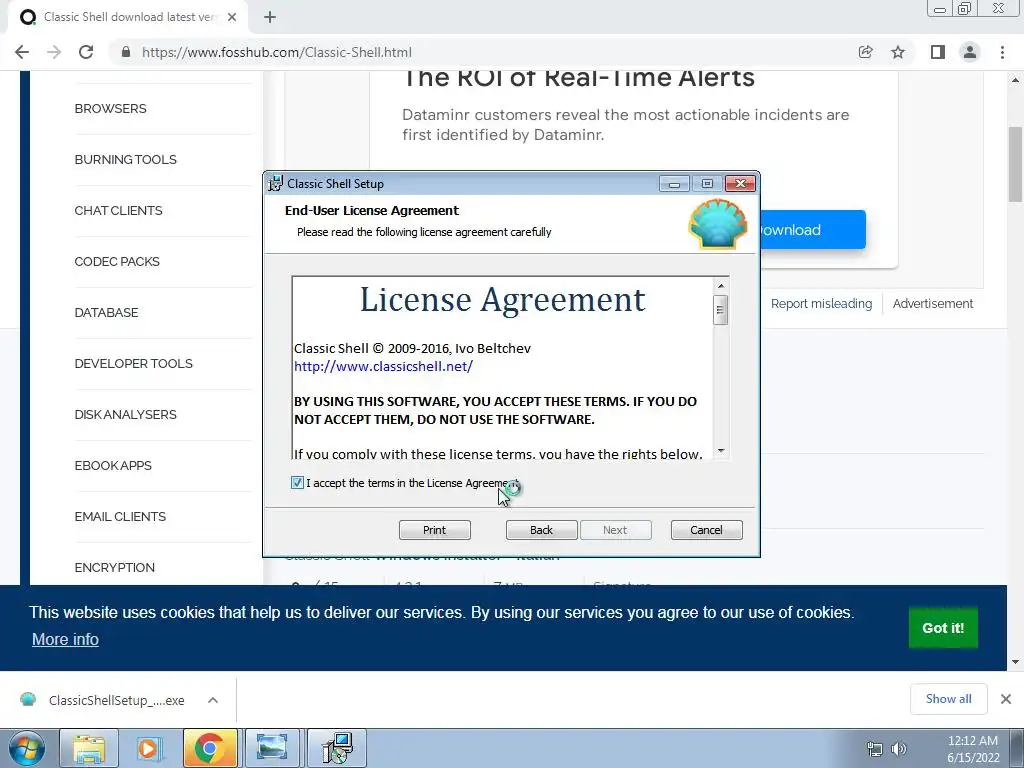Click page scrollbar up arrow

click(1015, 80)
